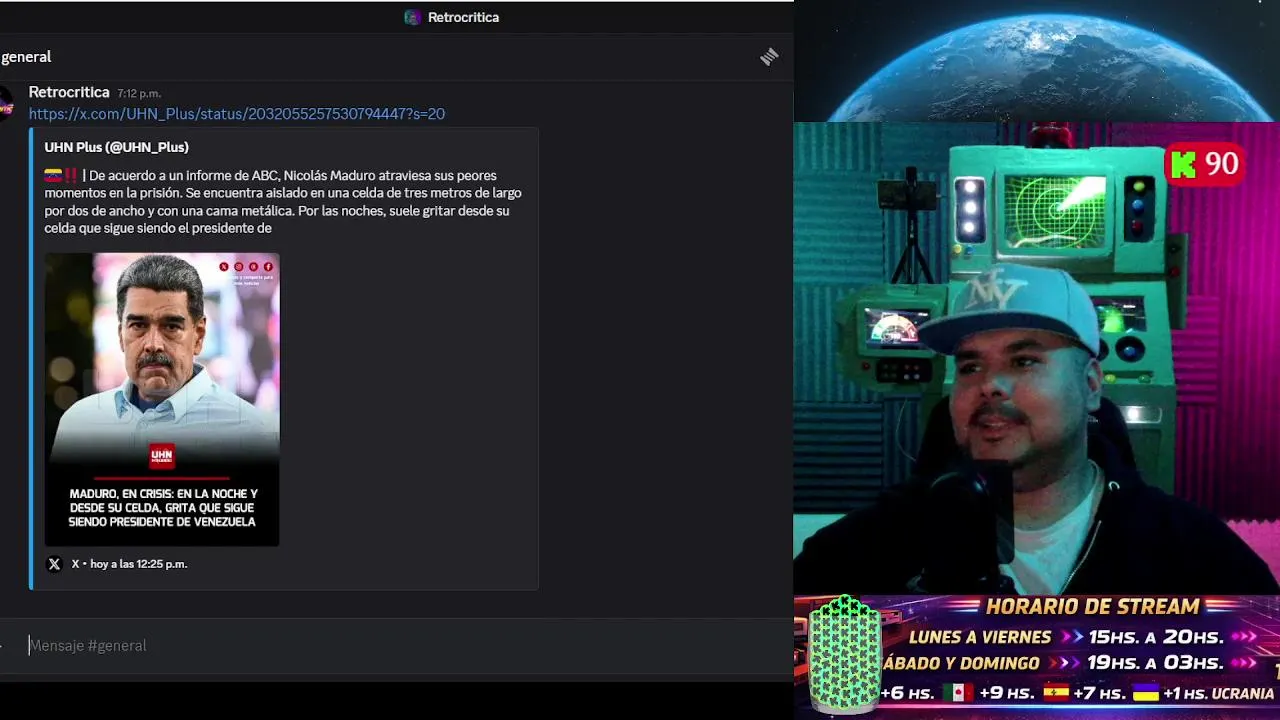Click the general channel name in header
This screenshot has width=1280, height=720.
coord(26,57)
